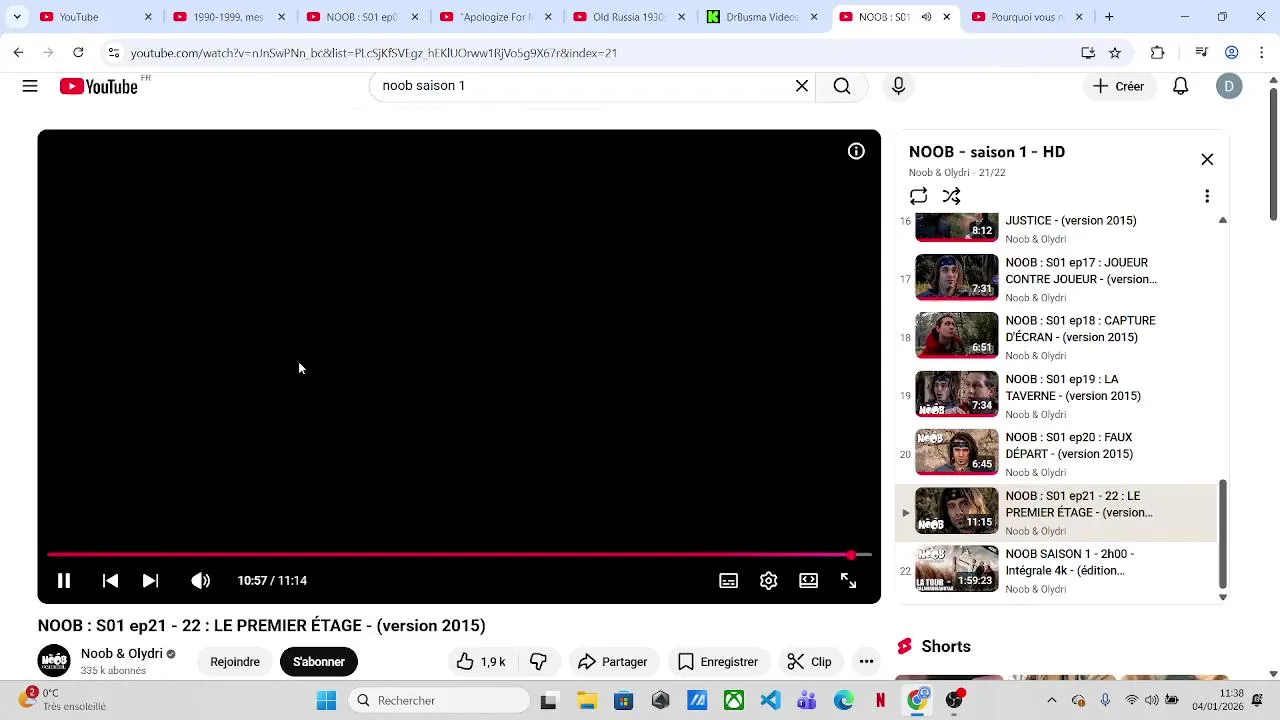Switch to theater mode
Image resolution: width=1280 pixels, height=720 pixels.
pos(808,580)
